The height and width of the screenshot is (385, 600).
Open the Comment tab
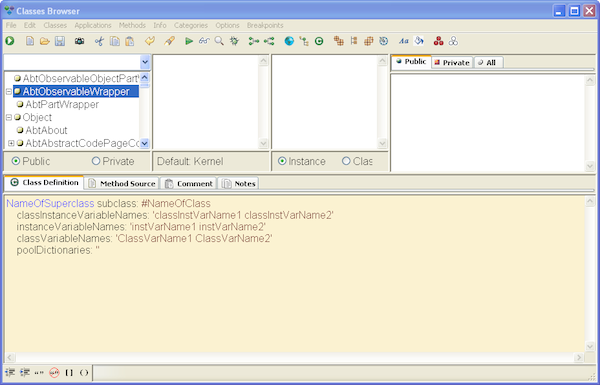point(189,183)
